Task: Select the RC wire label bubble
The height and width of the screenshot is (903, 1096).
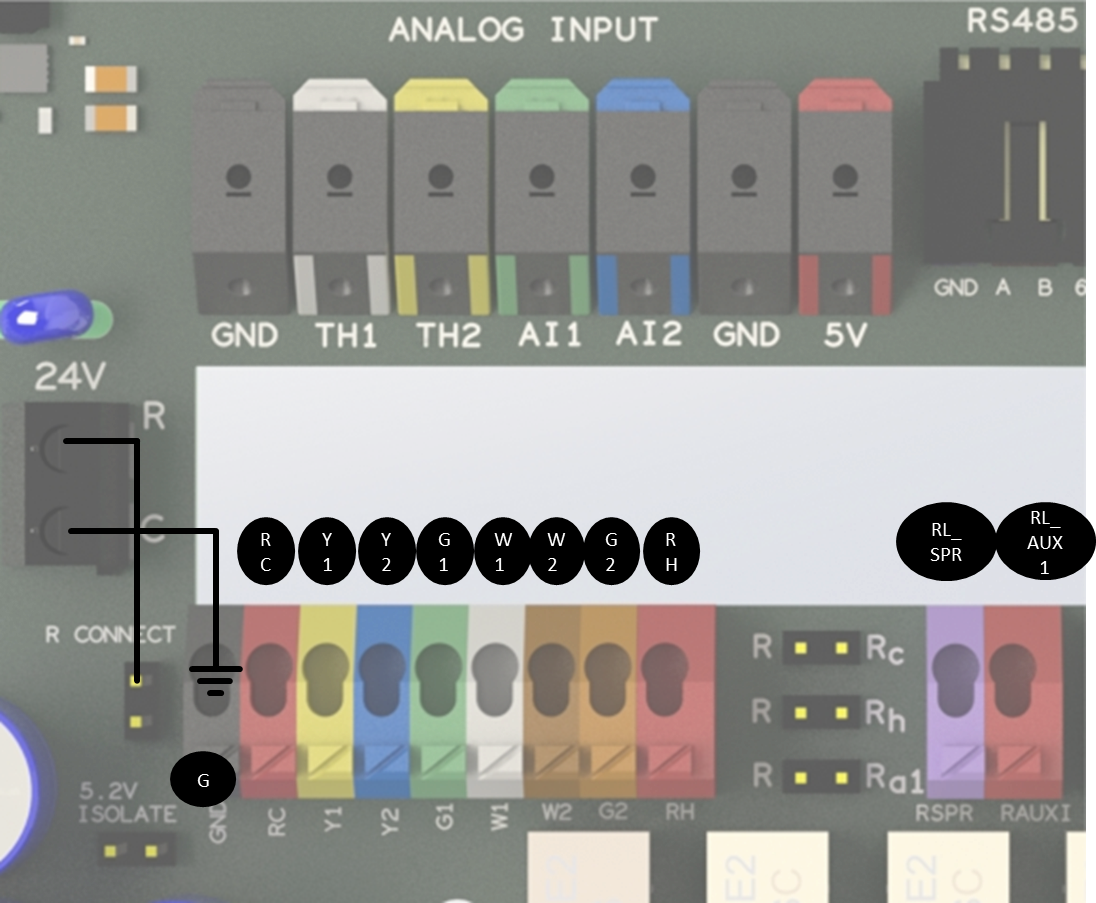Action: point(265,550)
